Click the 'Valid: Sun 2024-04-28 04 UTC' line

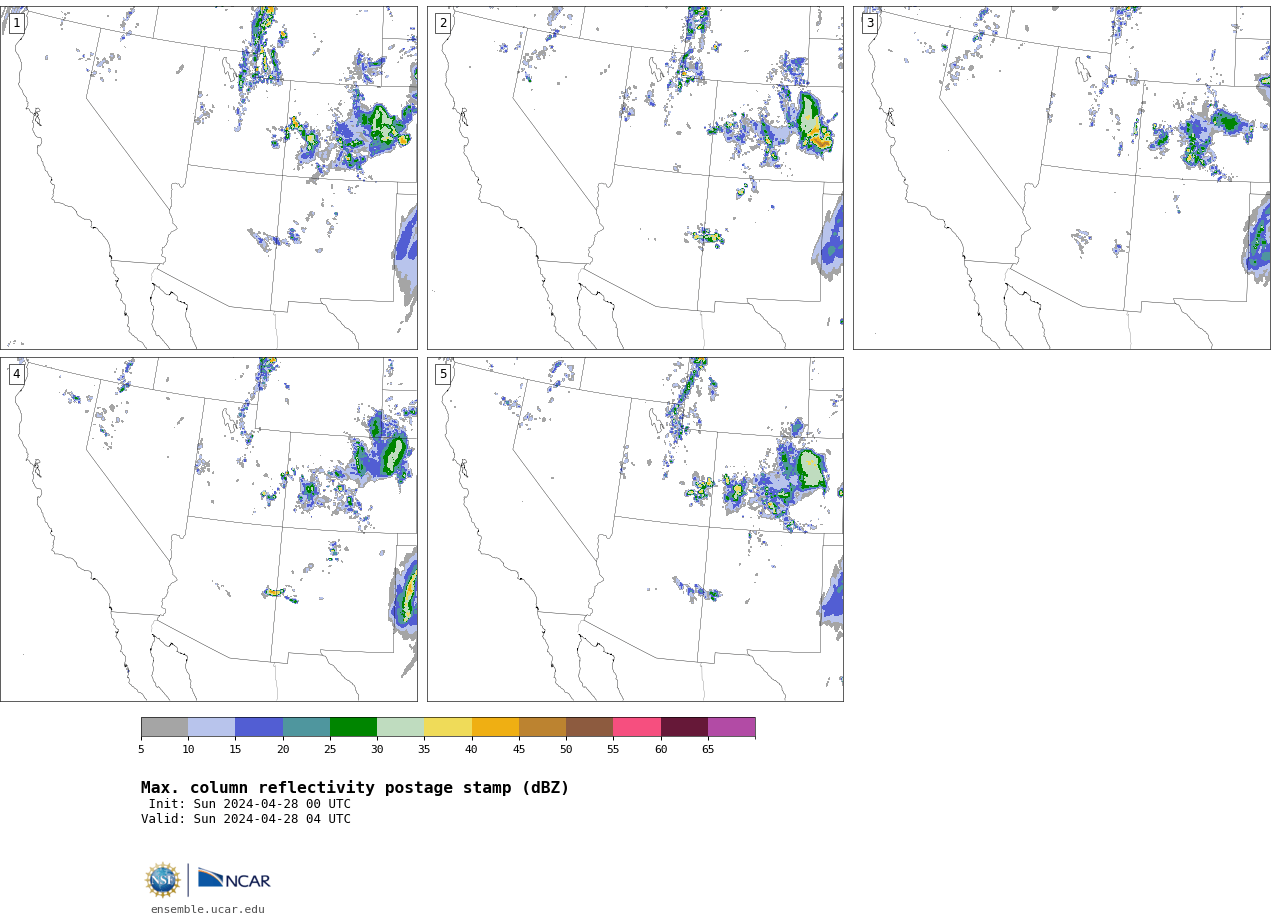point(246,819)
